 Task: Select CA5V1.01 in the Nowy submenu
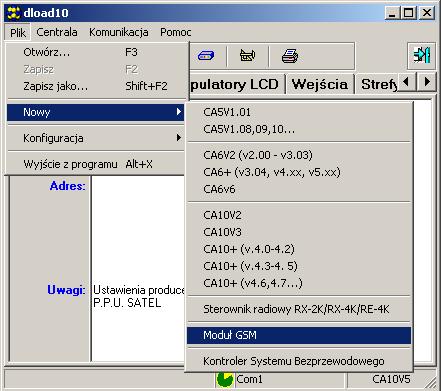(x=299, y=112)
